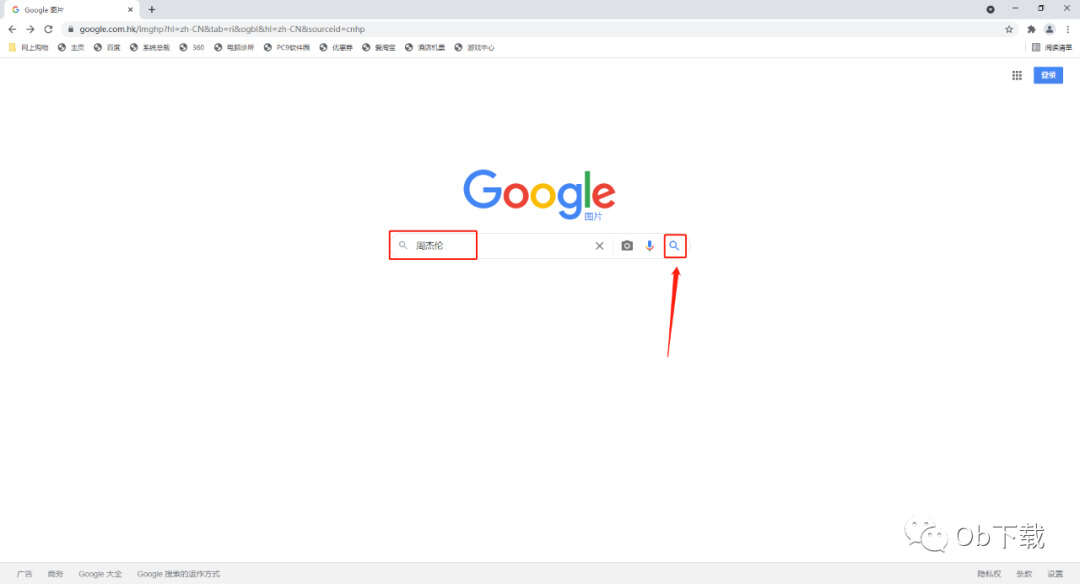
Task: Bookmark this page with the star
Action: 1009,29
